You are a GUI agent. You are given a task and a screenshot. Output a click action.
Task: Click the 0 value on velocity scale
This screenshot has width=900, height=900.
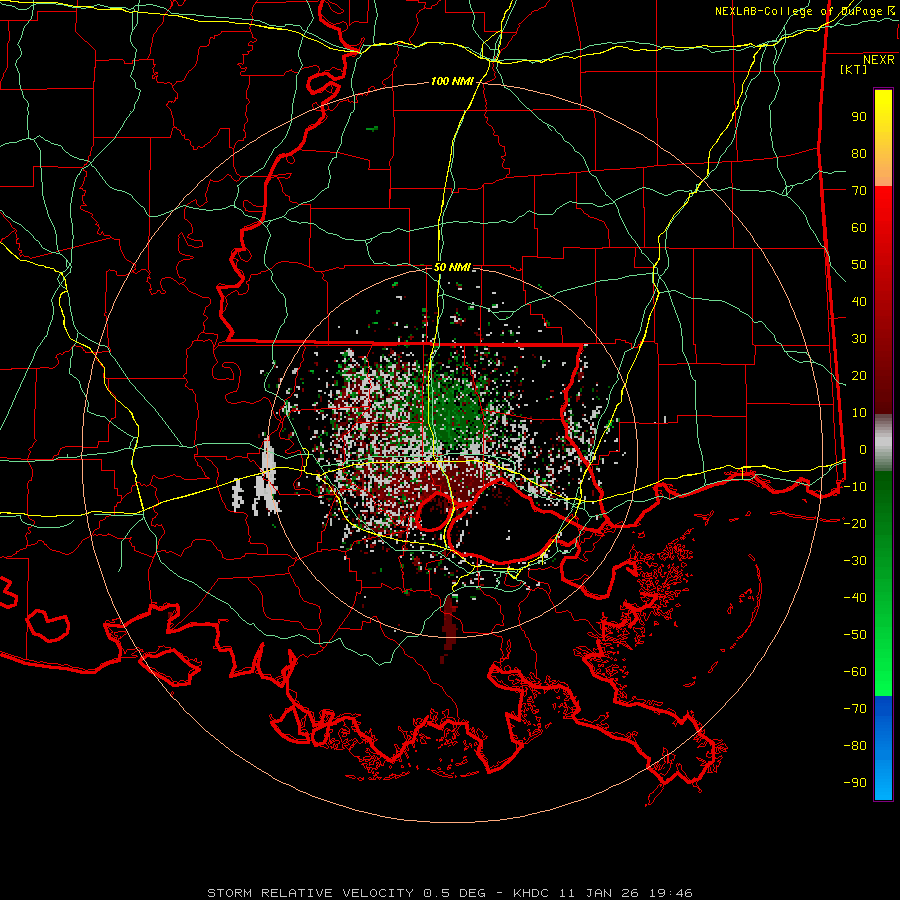click(x=863, y=450)
